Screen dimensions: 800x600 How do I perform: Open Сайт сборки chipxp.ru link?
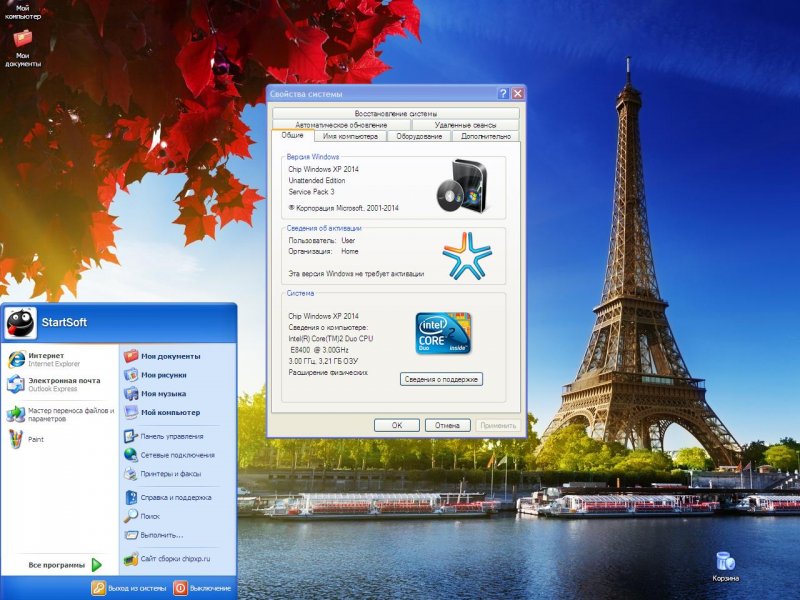tap(167, 559)
